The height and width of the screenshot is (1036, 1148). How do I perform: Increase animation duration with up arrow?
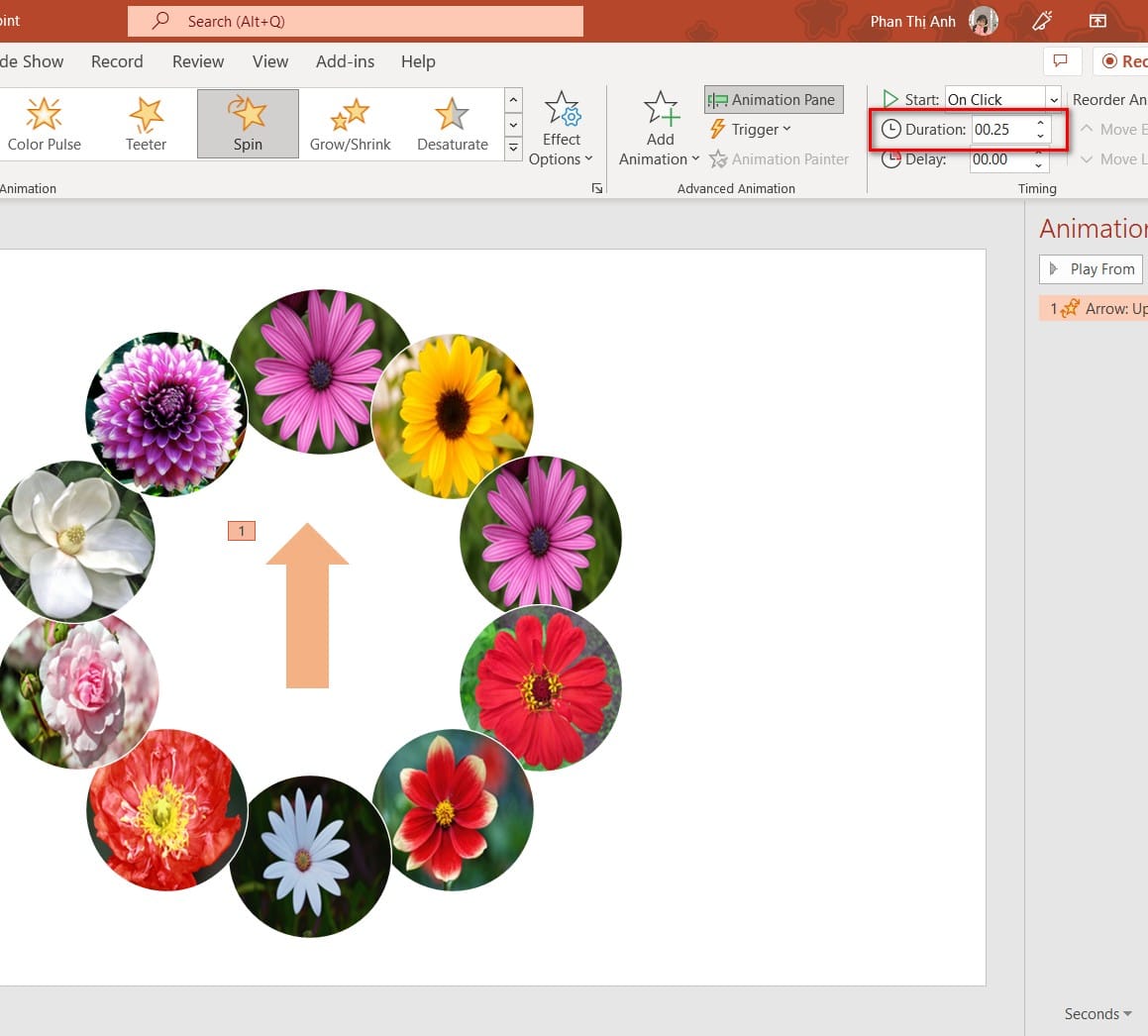(1040, 123)
